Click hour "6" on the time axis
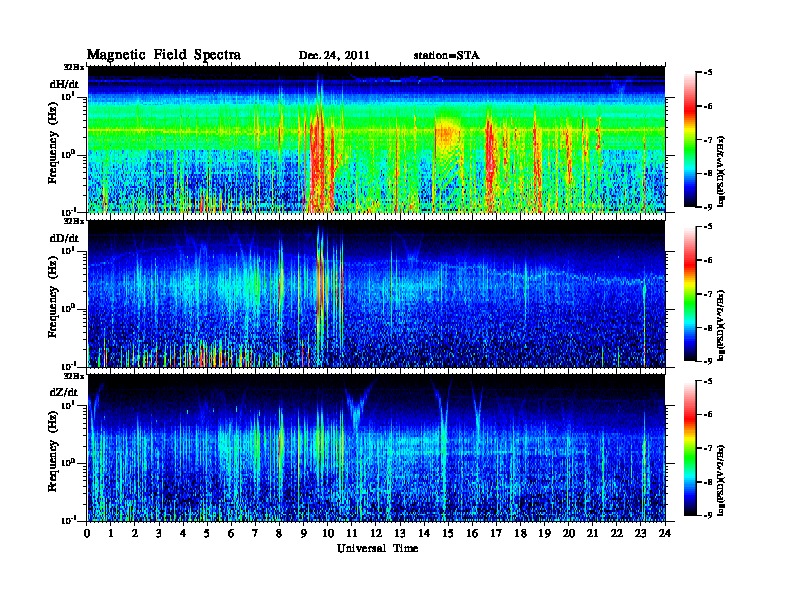792x612 pixels. (231, 534)
